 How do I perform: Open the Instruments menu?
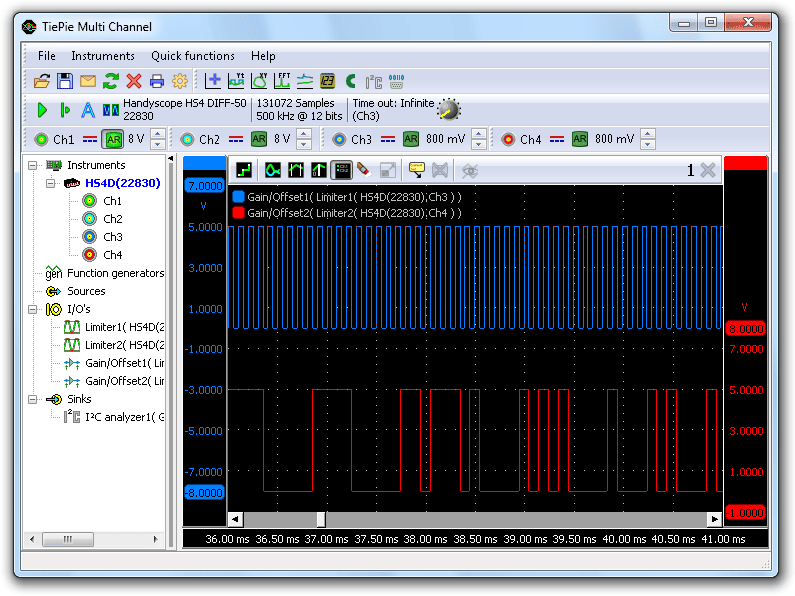(102, 56)
